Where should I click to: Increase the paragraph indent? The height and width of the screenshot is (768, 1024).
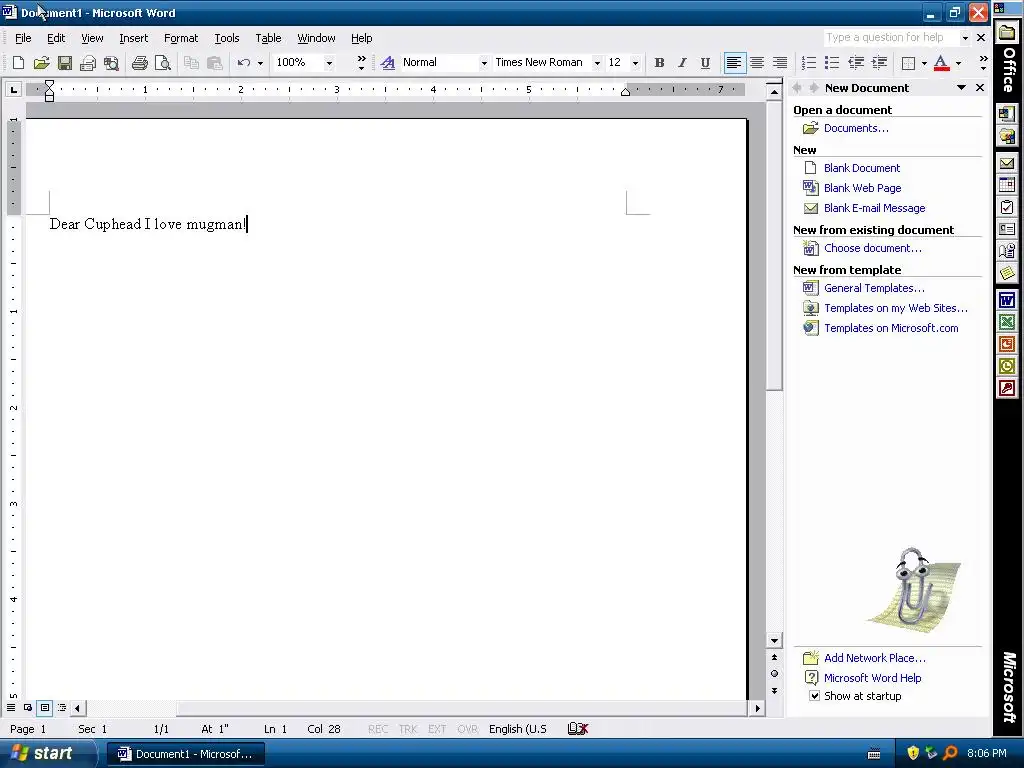[879, 63]
